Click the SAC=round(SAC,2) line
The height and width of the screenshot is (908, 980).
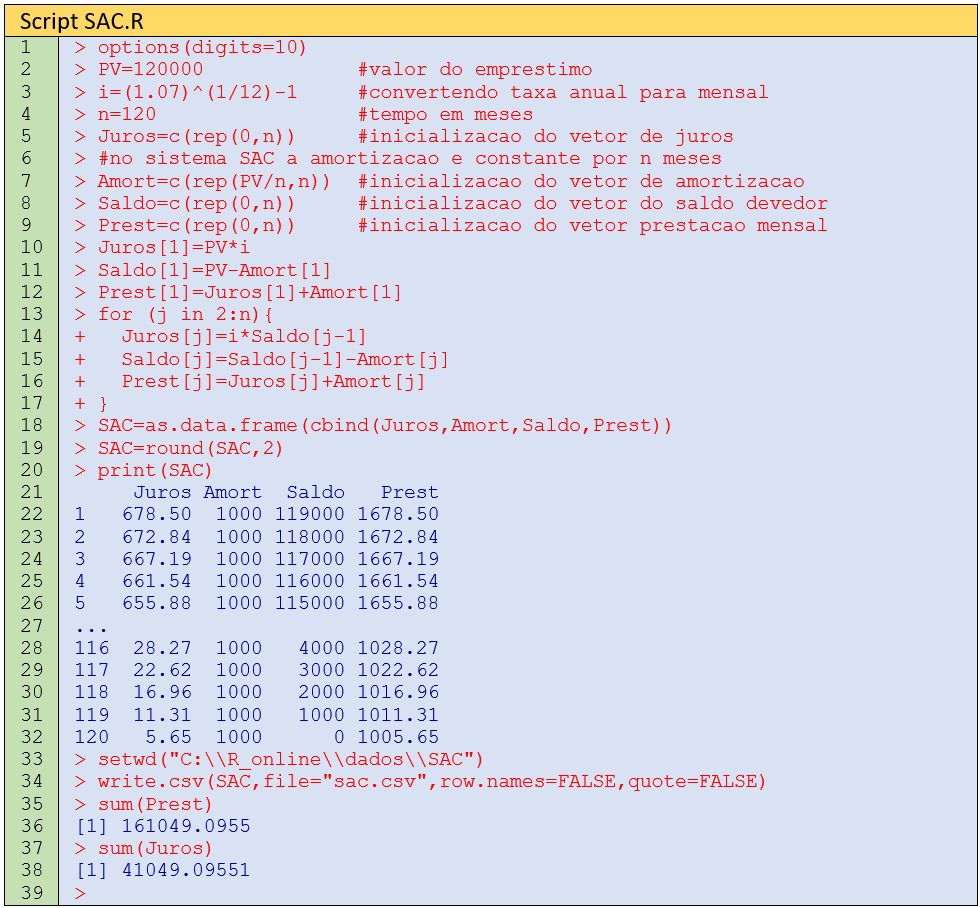pyautogui.click(x=190, y=448)
